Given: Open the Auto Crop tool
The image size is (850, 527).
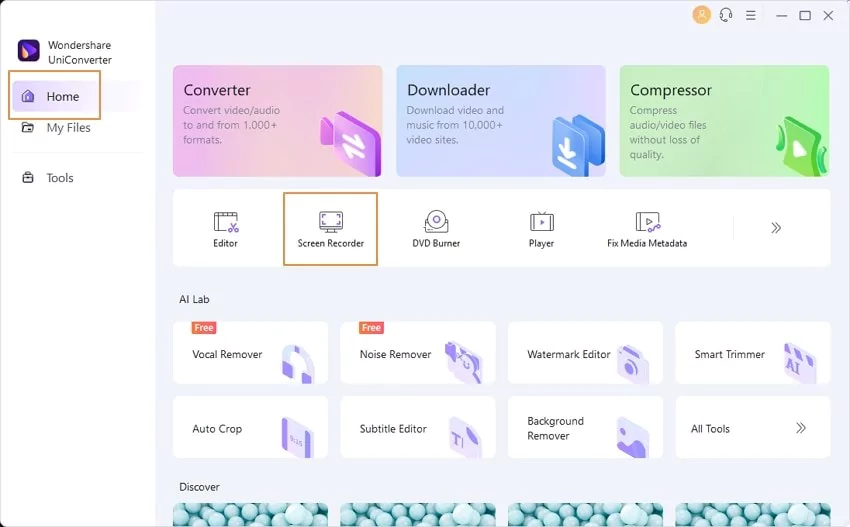Looking at the screenshot, I should pyautogui.click(x=250, y=427).
